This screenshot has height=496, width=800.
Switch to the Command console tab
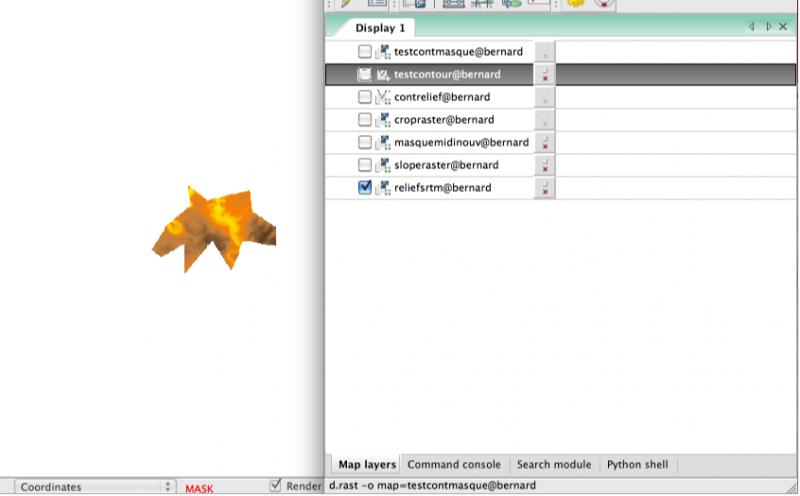coord(454,465)
